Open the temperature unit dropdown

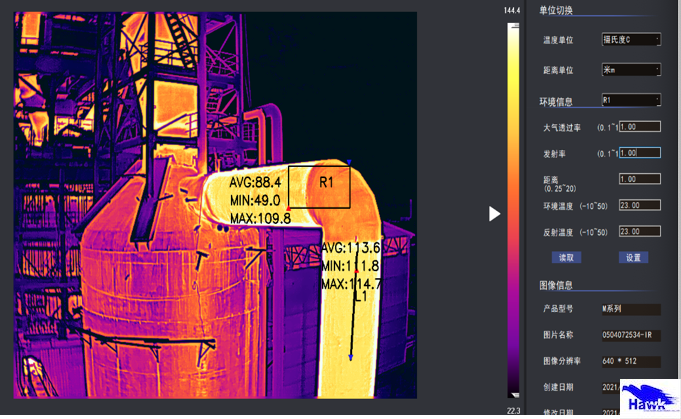point(630,40)
